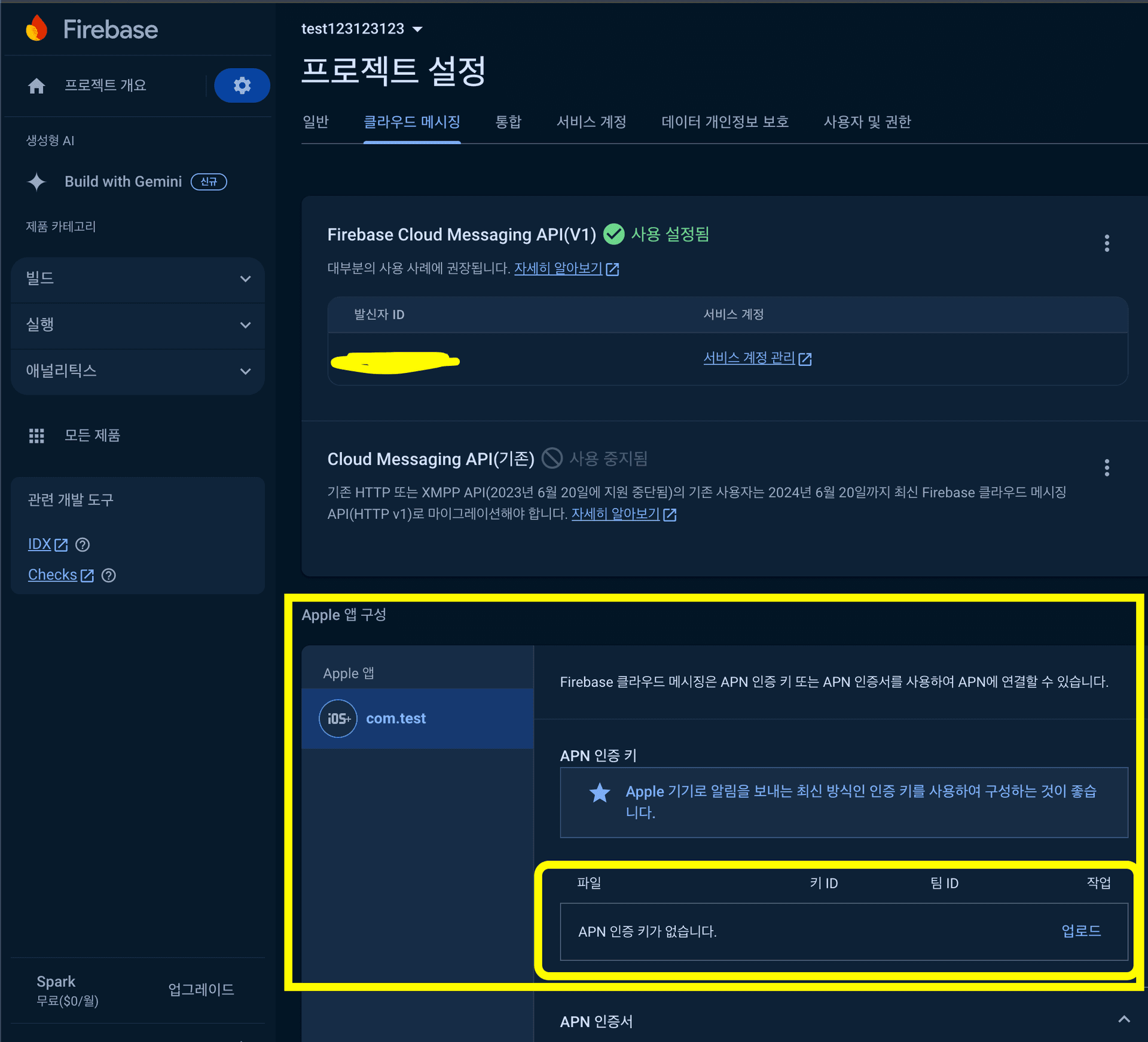Expand the 빌드 category

point(138,279)
